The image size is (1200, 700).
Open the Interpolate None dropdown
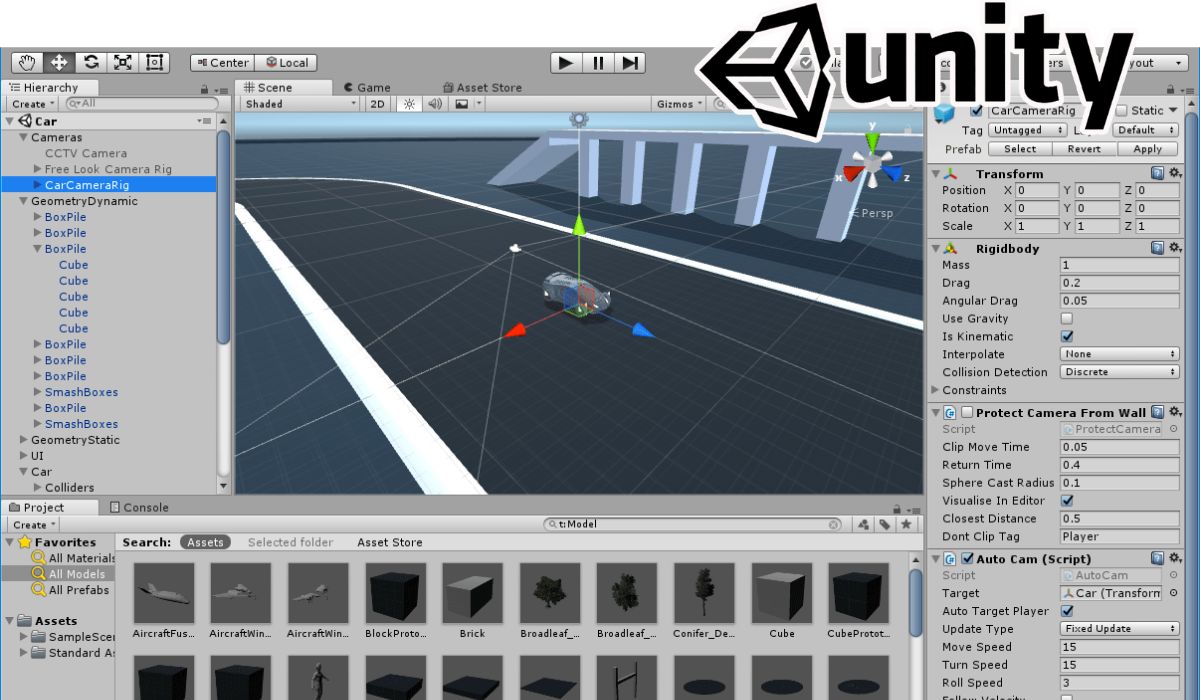click(1120, 354)
